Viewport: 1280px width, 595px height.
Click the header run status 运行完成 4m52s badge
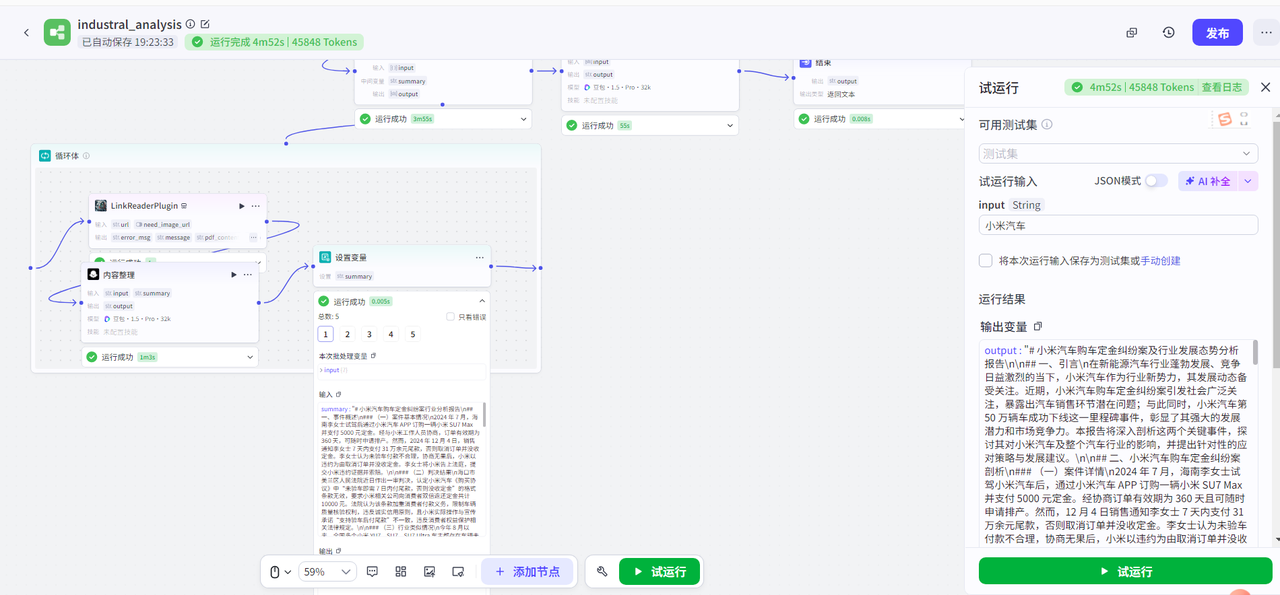click(274, 42)
